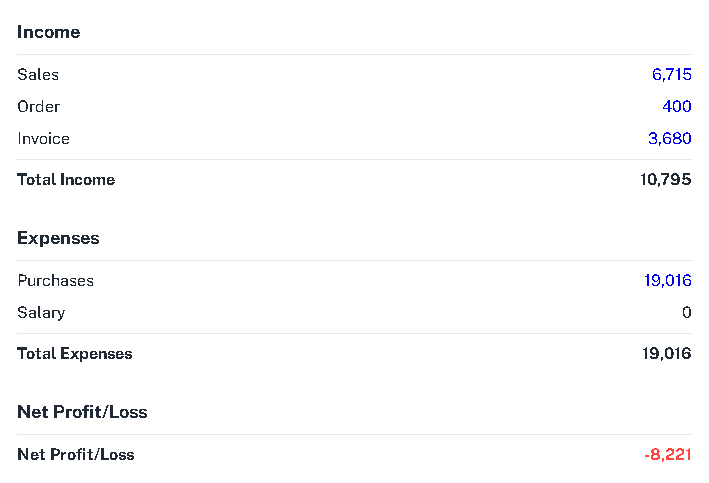Click the Order row label
Screen dimensions: 709x483
(x=38, y=106)
